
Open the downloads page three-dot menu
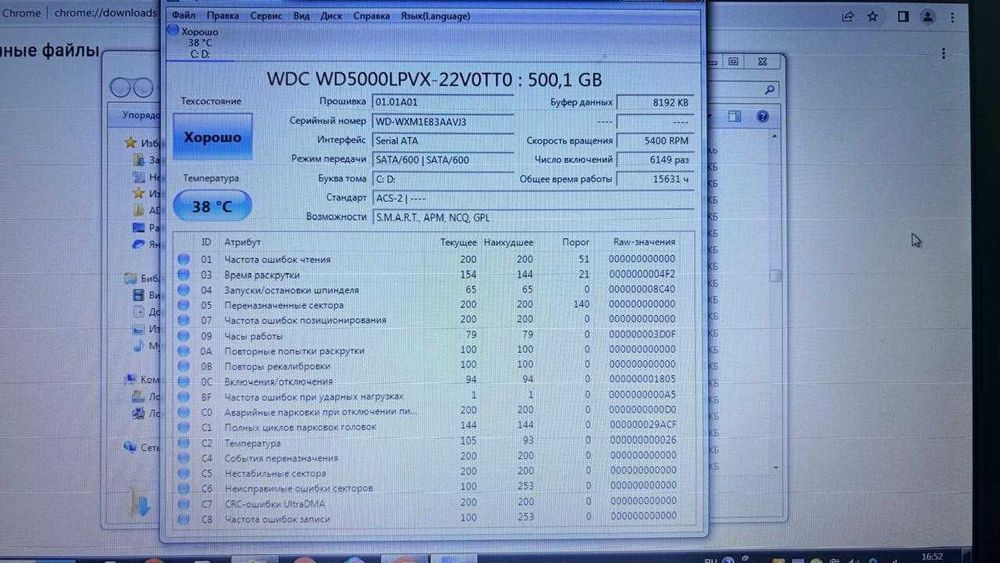[944, 54]
